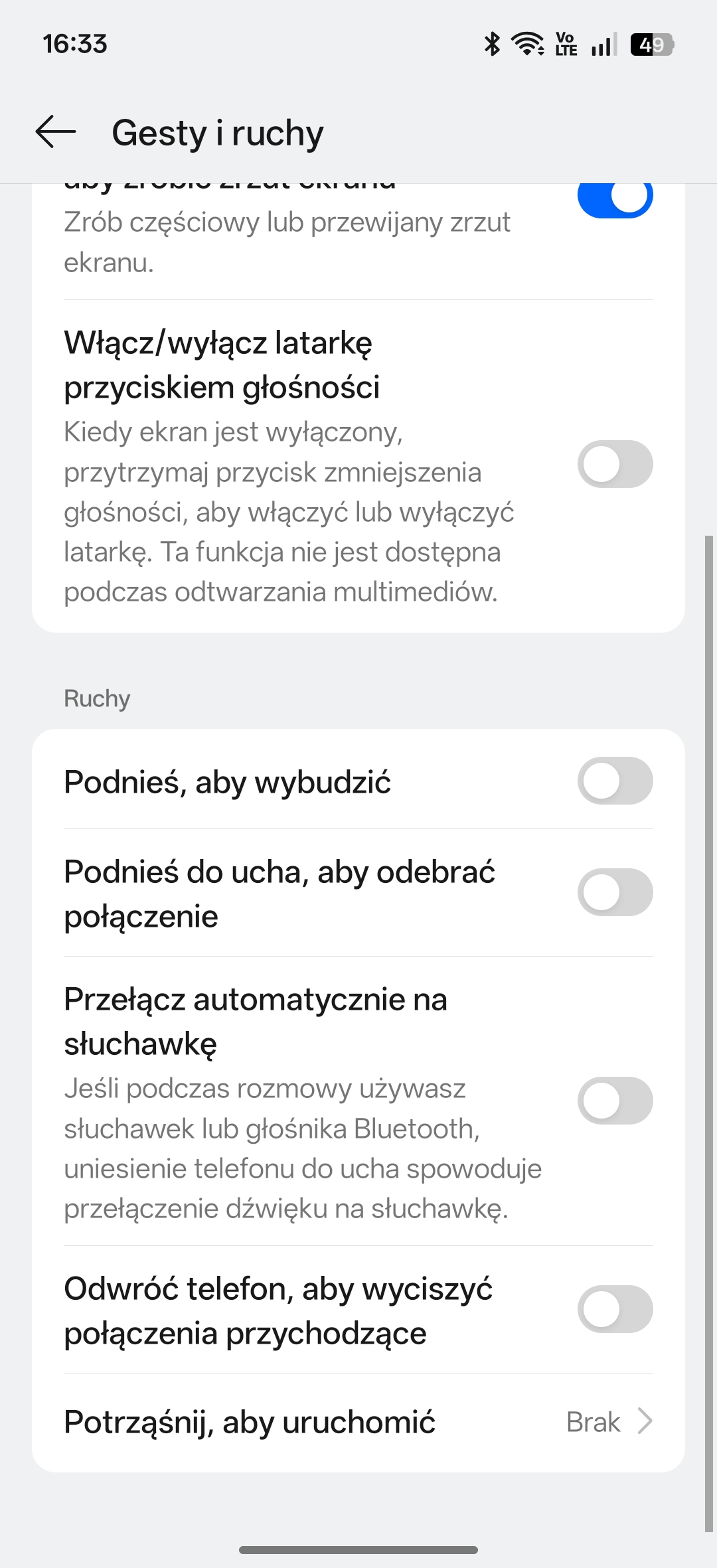Tap the VoLTE status icon
This screenshot has height=1568, width=717.
click(566, 44)
